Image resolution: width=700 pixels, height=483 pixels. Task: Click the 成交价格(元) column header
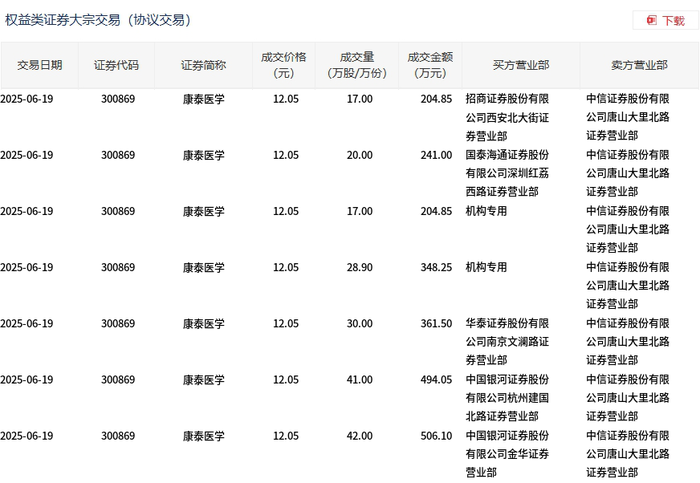pos(284,65)
